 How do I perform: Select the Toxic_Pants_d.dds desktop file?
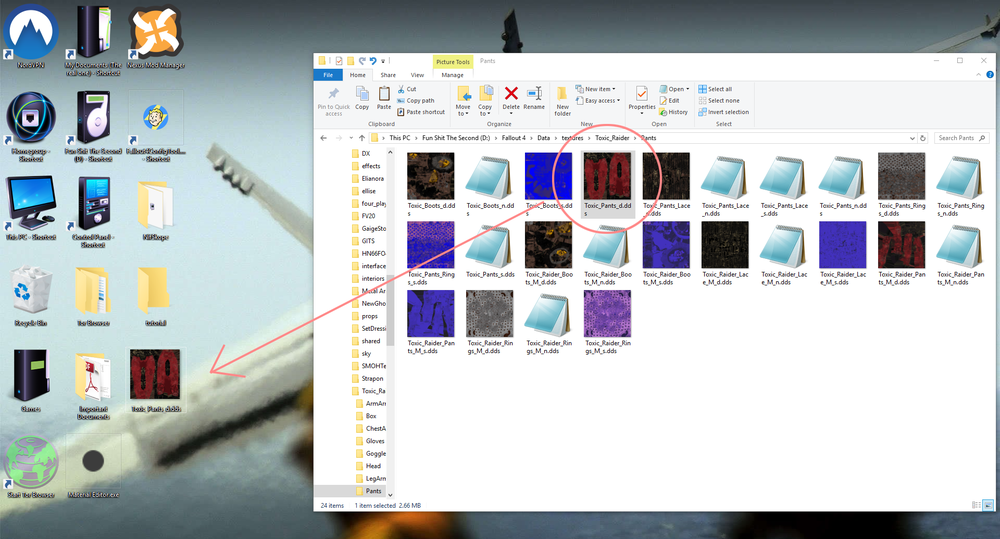156,380
